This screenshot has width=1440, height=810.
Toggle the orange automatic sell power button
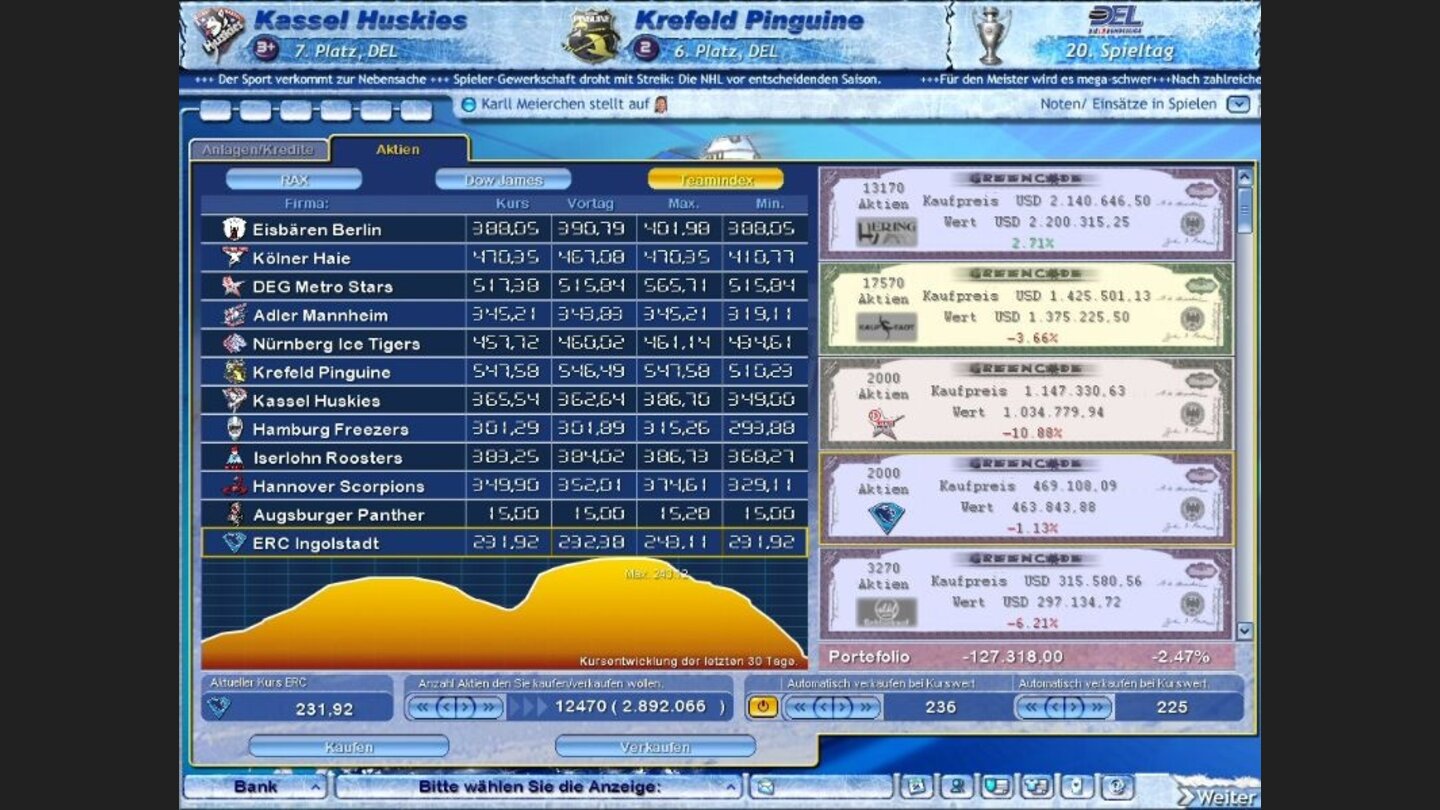tap(763, 707)
